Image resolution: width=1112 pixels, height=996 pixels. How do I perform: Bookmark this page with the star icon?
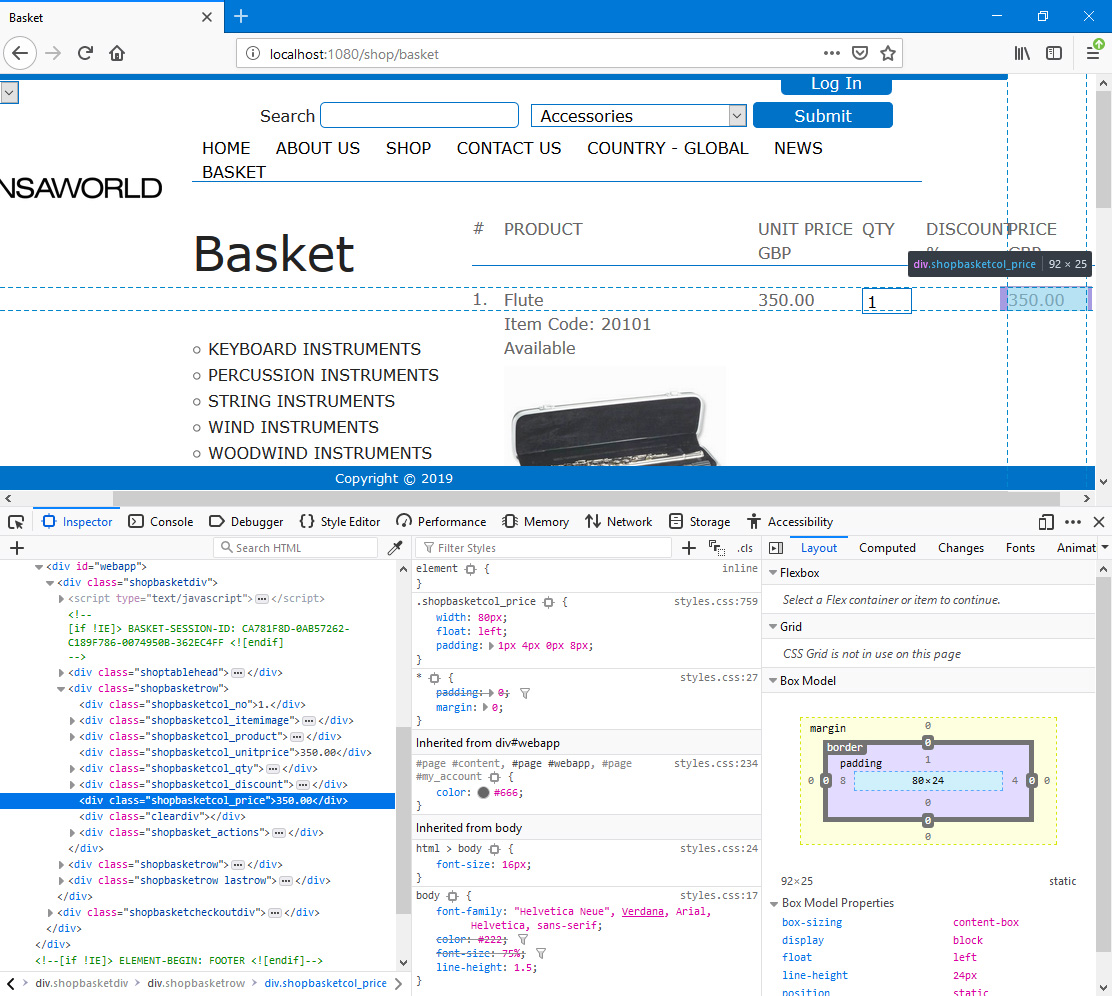[x=888, y=53]
